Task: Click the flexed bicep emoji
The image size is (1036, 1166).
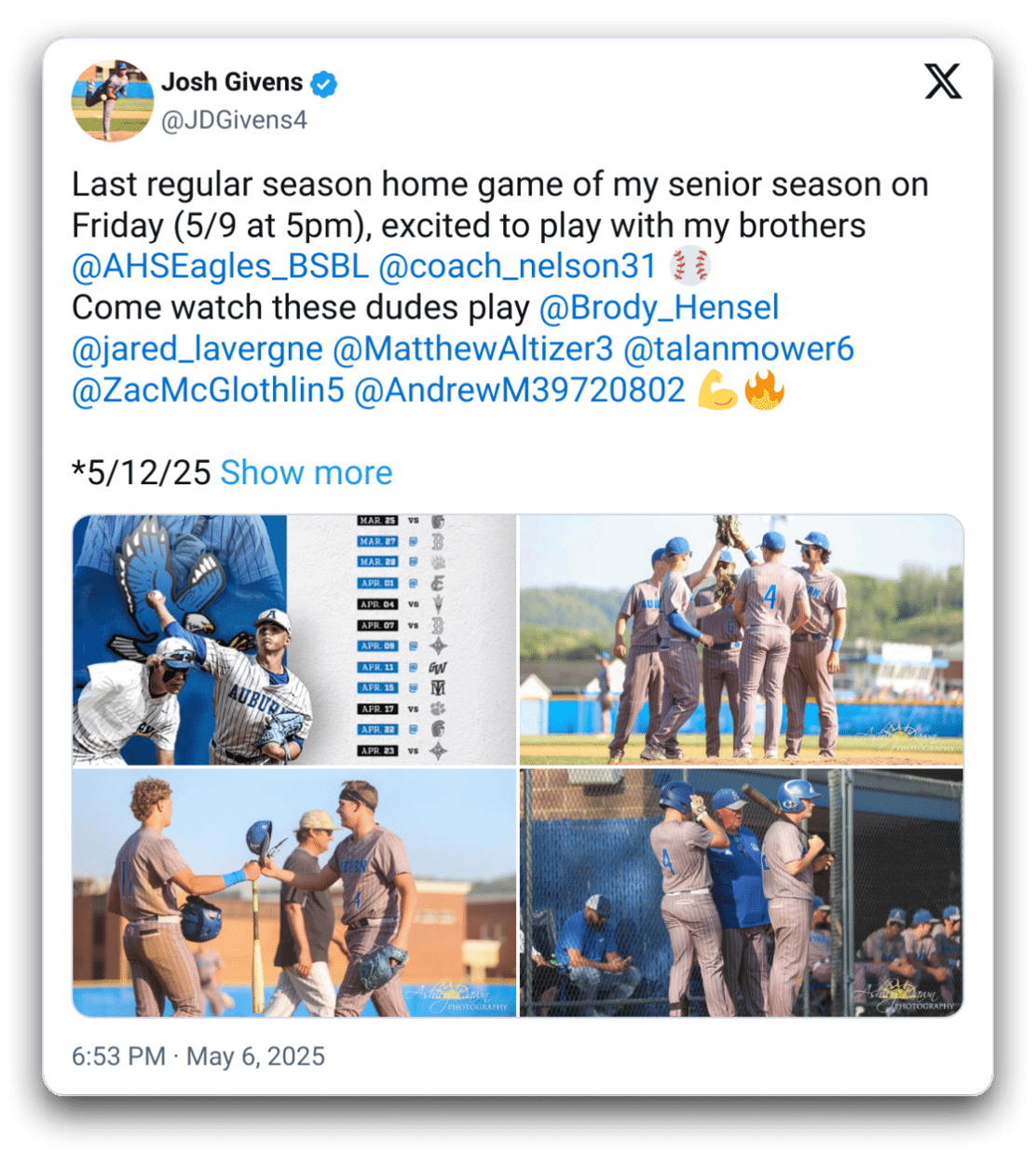Action: (x=717, y=390)
